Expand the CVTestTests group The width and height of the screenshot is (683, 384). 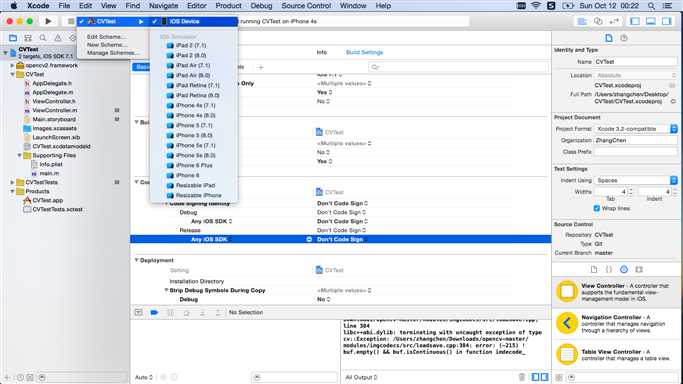pyautogui.click(x=13, y=182)
